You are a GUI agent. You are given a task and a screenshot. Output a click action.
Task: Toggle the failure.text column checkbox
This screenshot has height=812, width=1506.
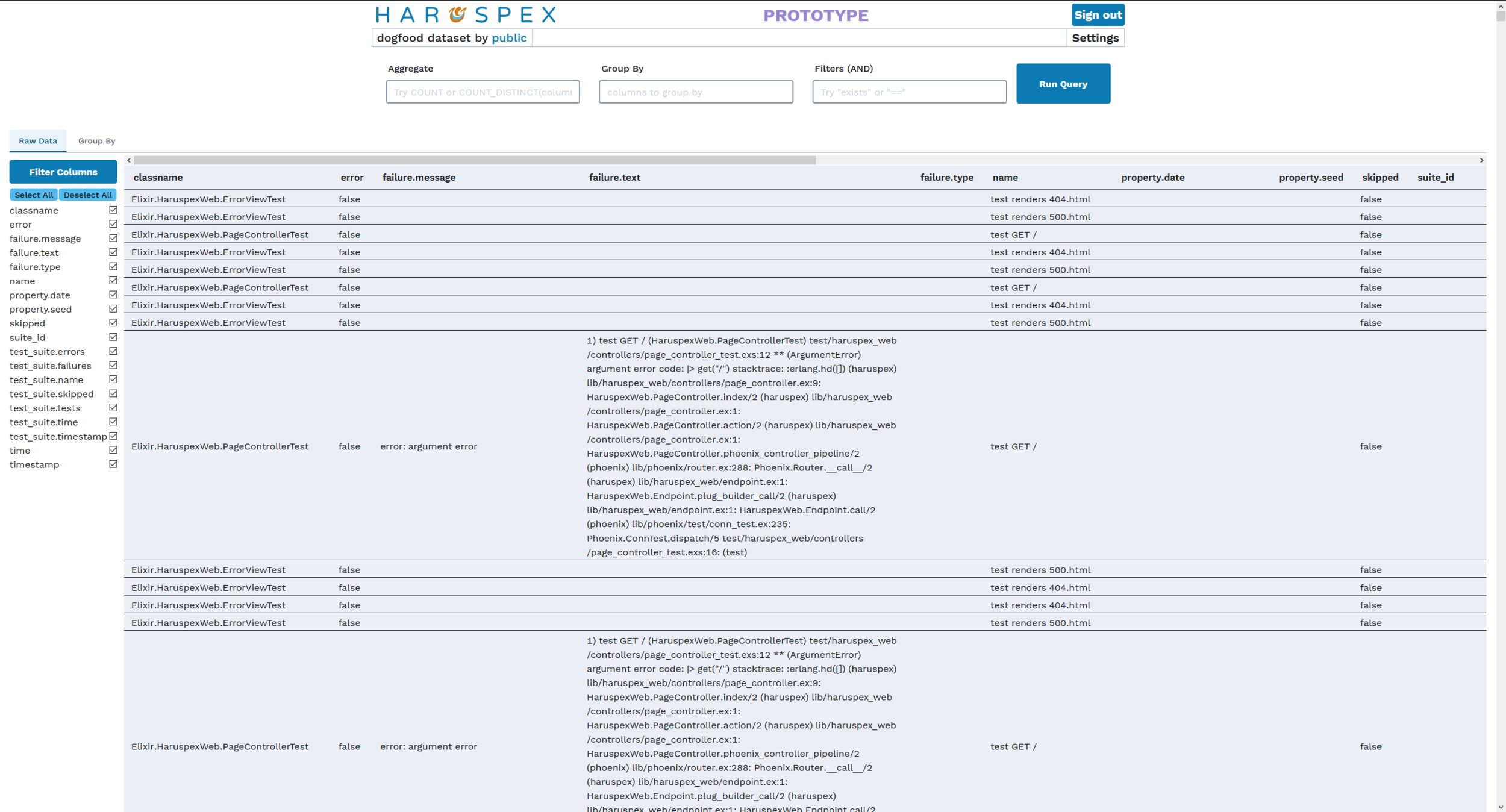(x=113, y=252)
